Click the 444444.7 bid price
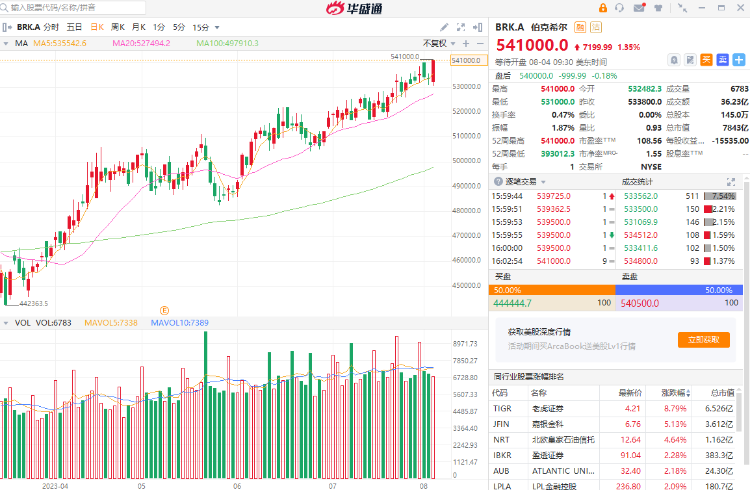The image size is (750, 490). pyautogui.click(x=512, y=303)
